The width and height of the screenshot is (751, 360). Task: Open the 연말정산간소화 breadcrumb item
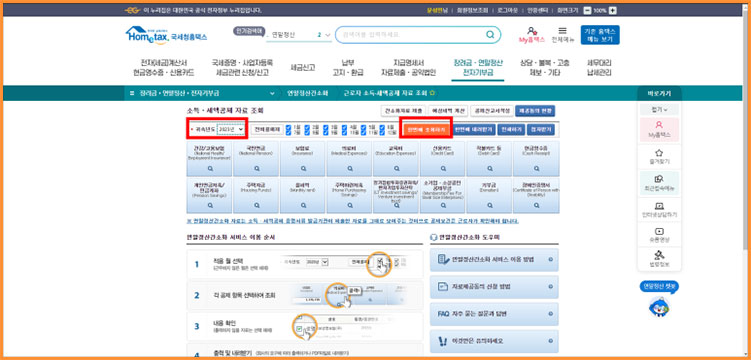307,93
